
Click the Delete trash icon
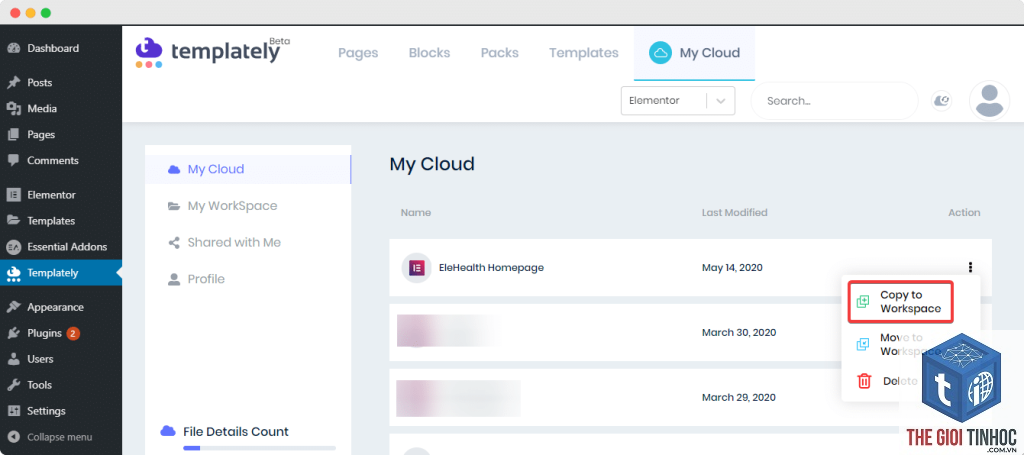864,381
